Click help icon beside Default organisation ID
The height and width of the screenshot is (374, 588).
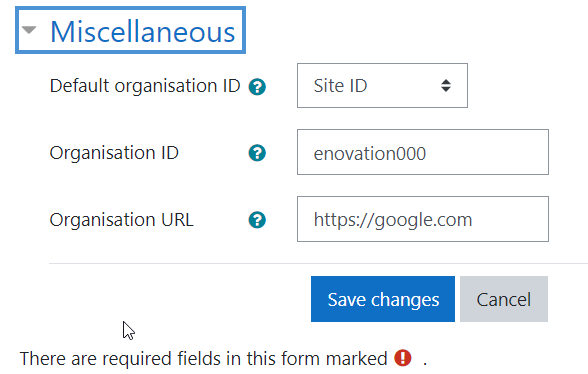coord(257,87)
